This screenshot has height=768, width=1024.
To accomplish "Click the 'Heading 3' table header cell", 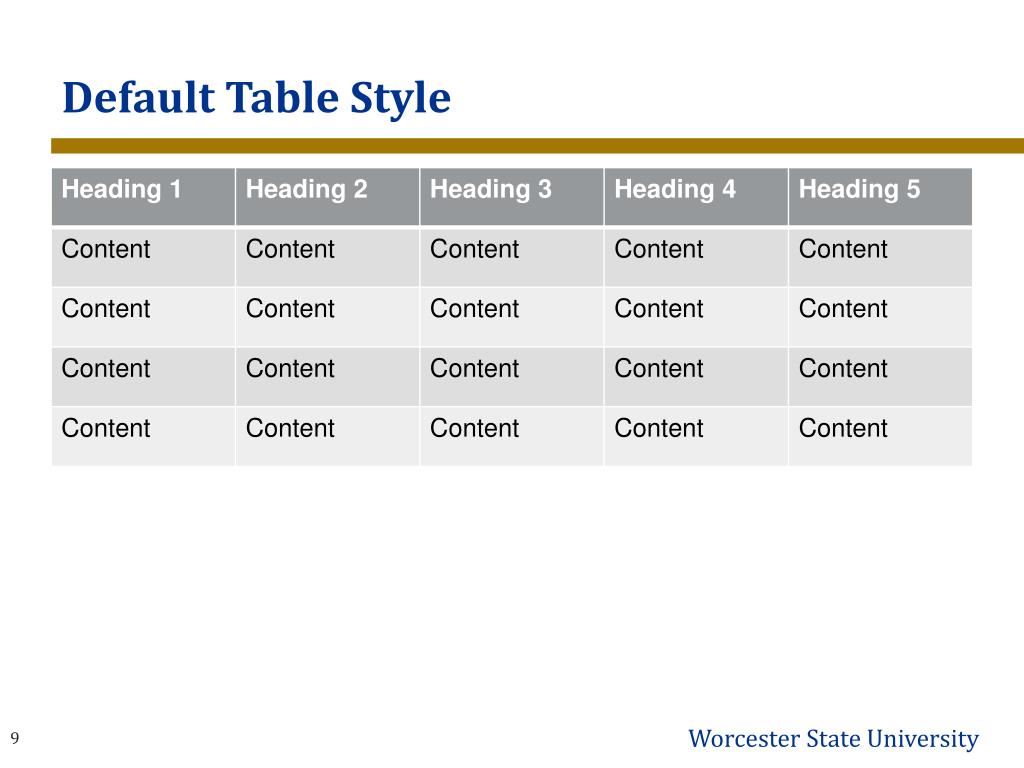I will 511,197.
